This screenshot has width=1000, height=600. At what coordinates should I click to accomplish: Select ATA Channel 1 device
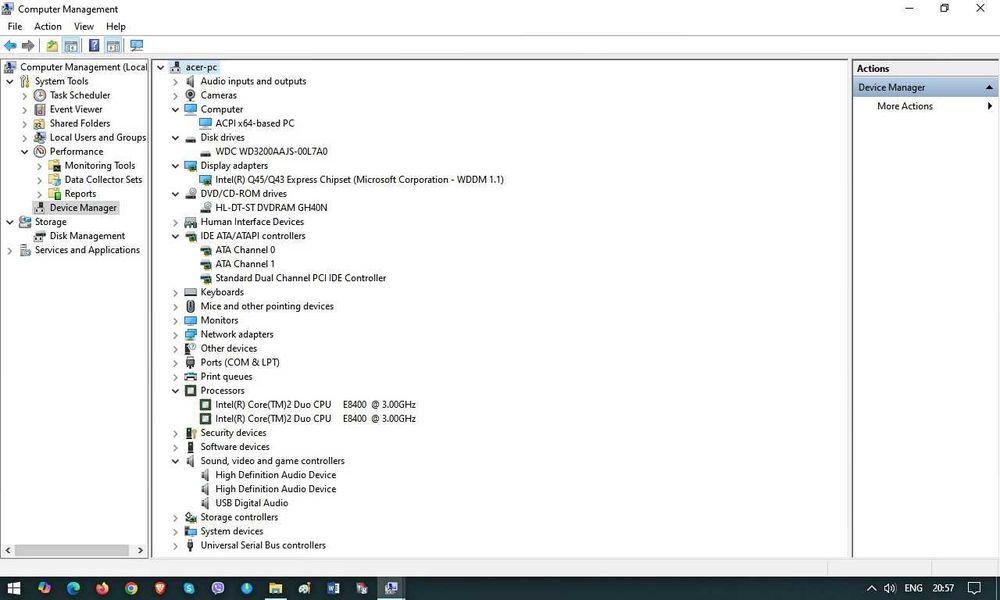(245, 264)
